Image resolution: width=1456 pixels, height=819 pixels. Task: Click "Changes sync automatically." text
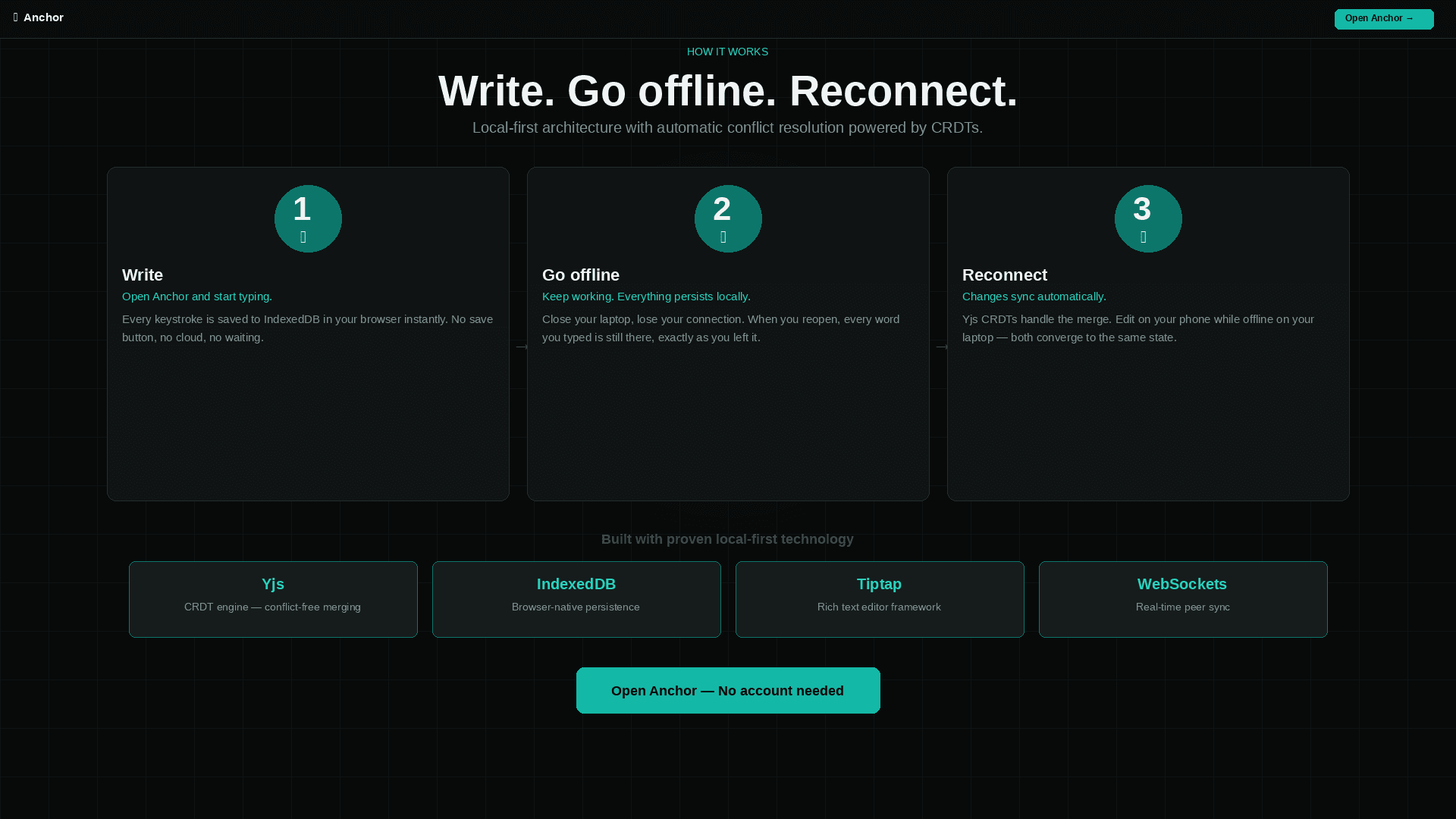point(1034,297)
